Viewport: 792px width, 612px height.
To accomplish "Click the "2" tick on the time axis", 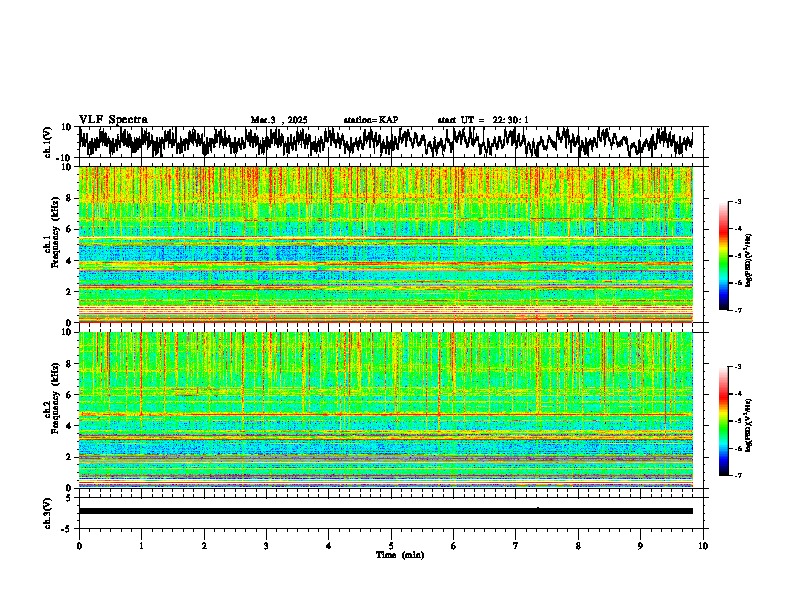I will 204,546.
